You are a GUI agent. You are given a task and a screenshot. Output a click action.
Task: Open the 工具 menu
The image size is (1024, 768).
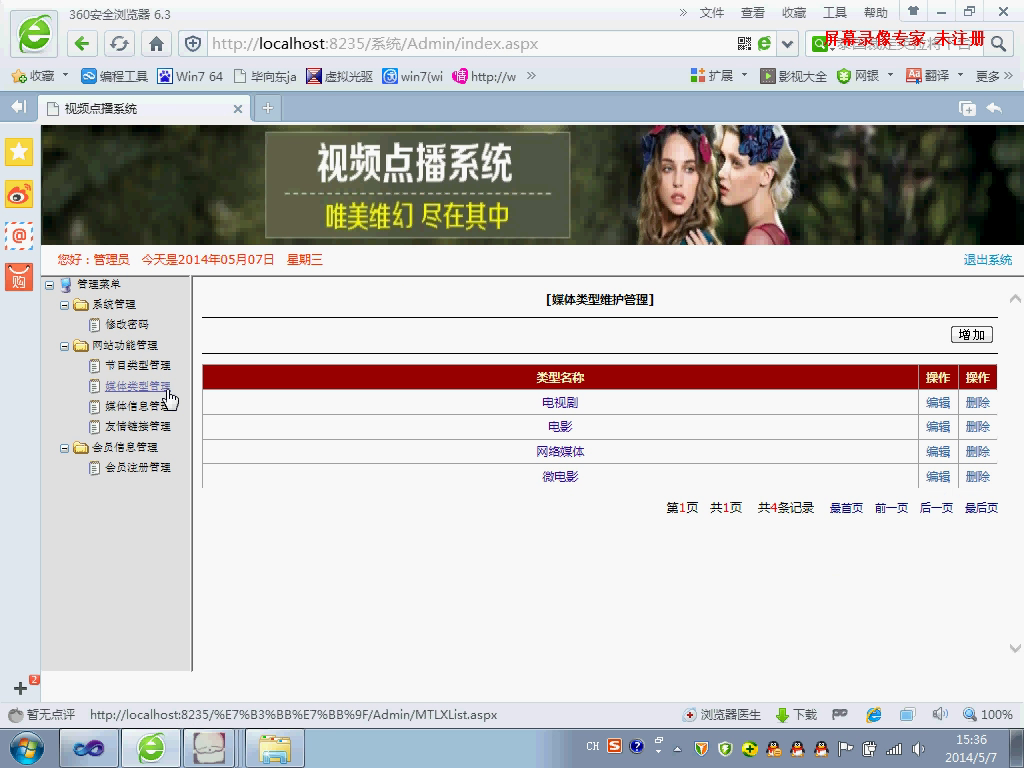835,12
